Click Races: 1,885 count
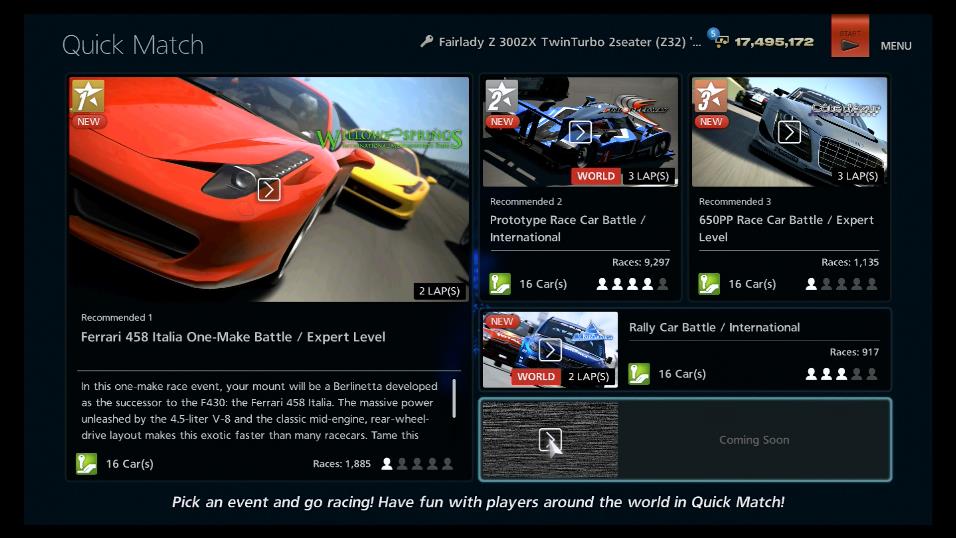Image resolution: width=956 pixels, height=538 pixels. 341,464
